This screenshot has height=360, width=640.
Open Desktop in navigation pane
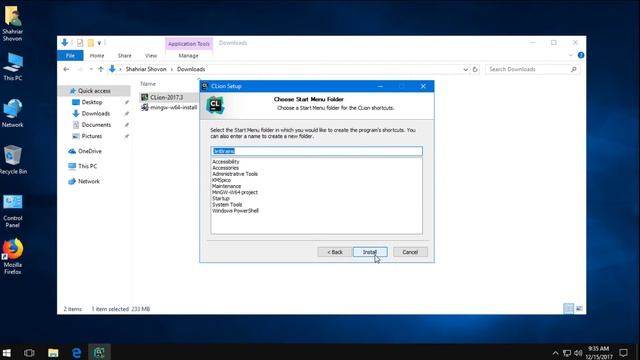tap(91, 102)
